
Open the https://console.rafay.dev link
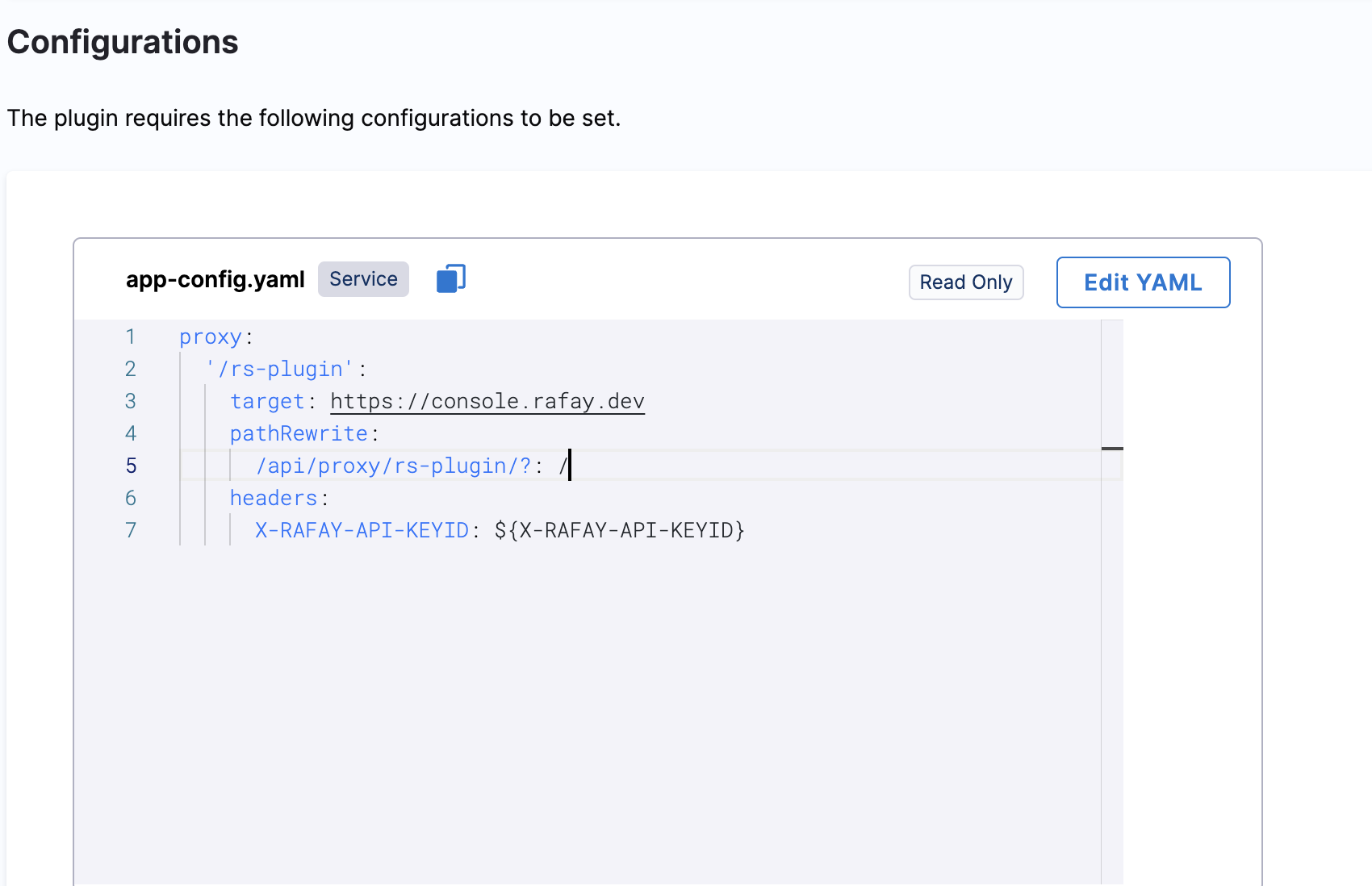click(487, 401)
